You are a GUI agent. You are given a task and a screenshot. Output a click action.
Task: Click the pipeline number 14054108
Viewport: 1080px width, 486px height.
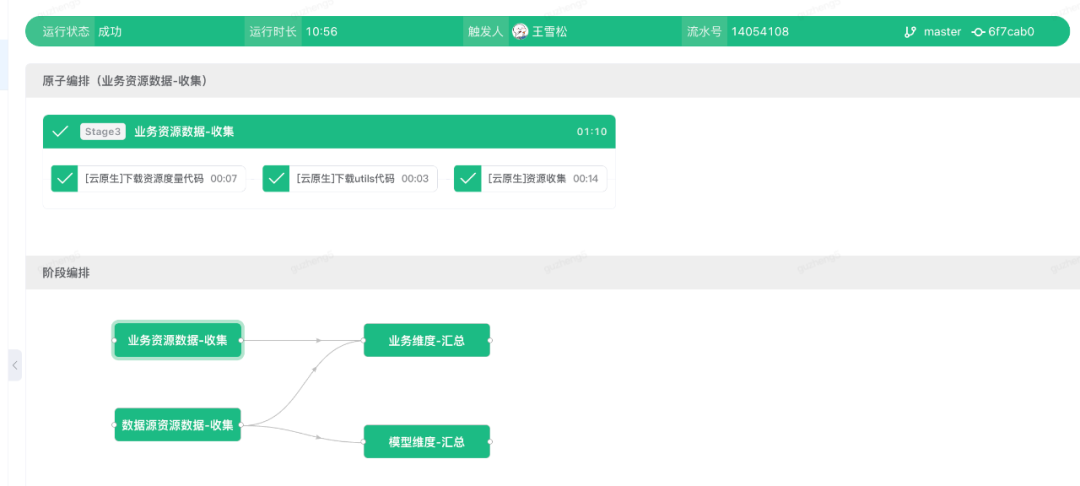[x=760, y=32]
